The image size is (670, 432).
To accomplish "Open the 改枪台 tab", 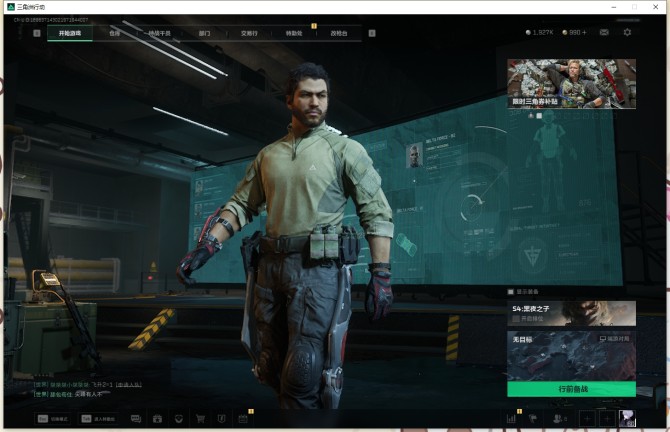I will coord(339,33).
